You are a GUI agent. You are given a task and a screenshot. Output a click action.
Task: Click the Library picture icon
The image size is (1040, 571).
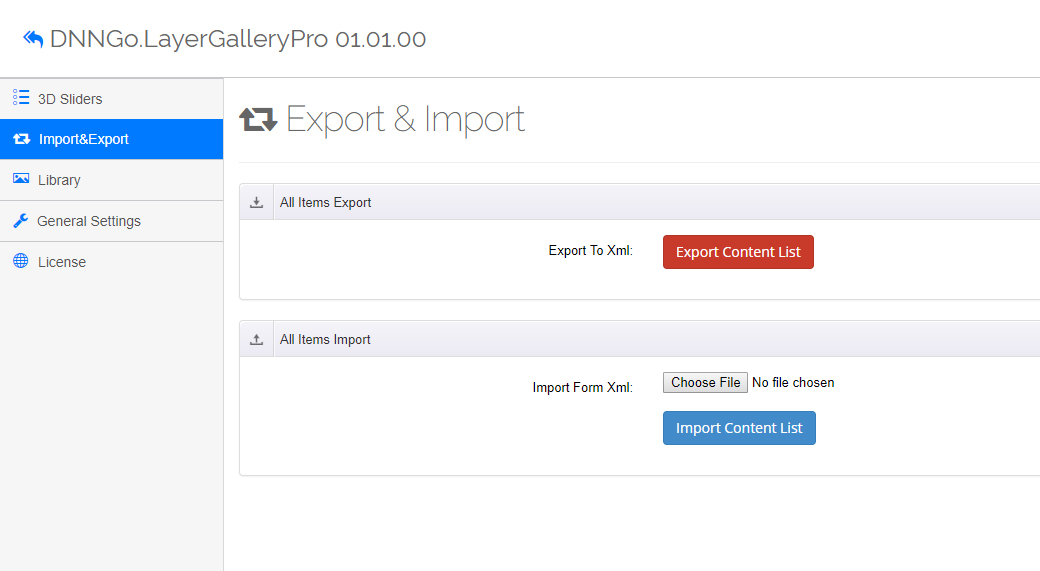pos(21,179)
